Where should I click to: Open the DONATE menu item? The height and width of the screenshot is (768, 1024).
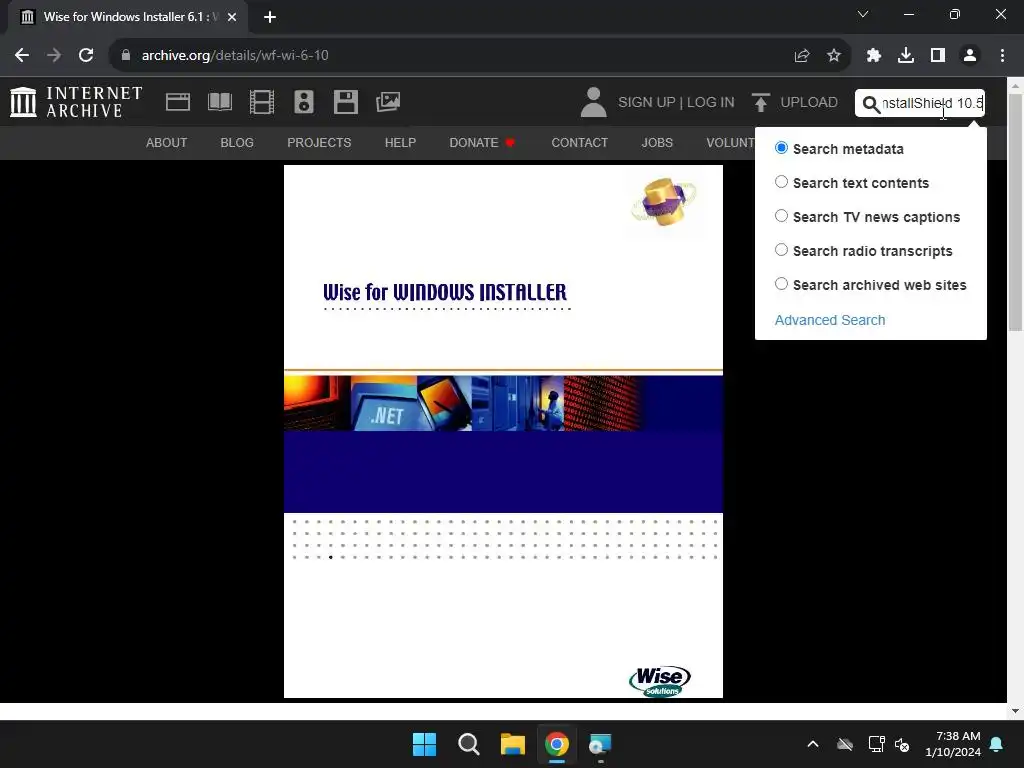pyautogui.click(x=482, y=142)
